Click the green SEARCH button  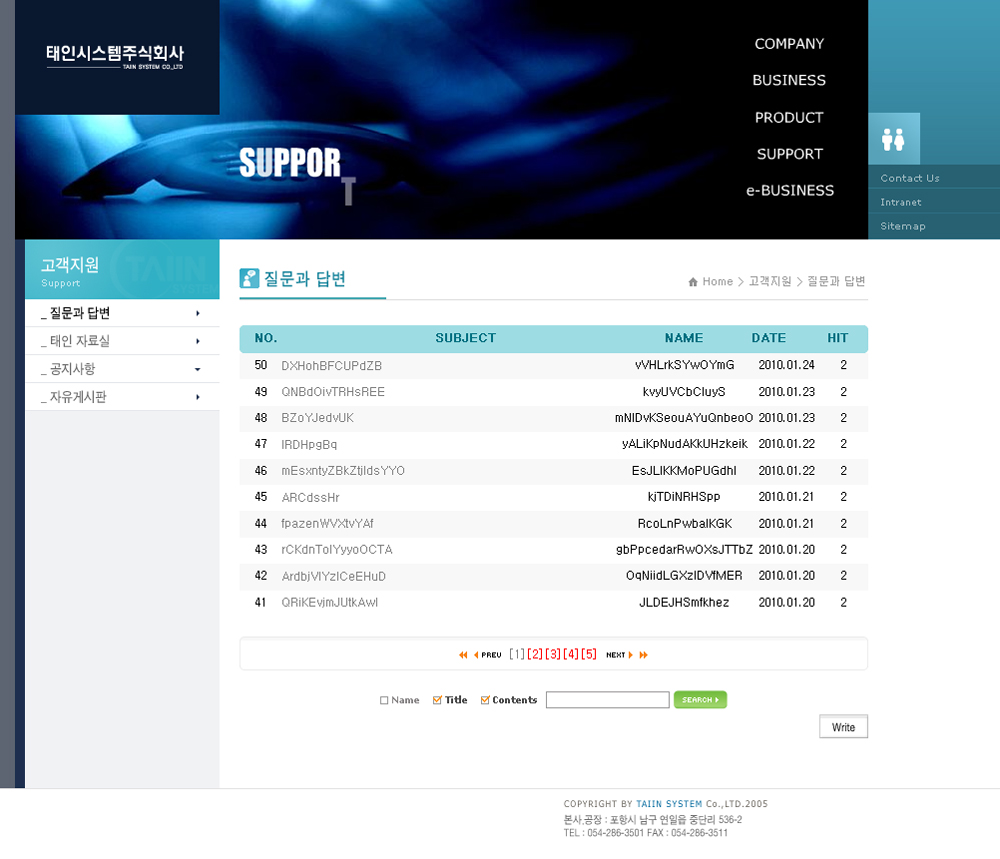(700, 700)
